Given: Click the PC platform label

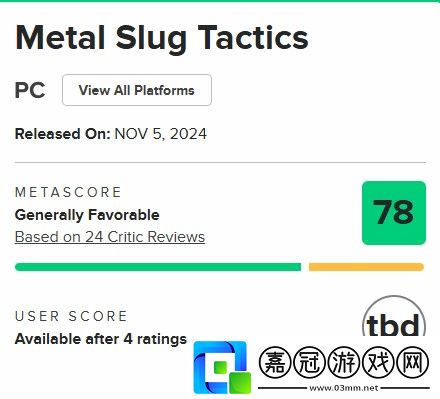Looking at the screenshot, I should pyautogui.click(x=30, y=90).
